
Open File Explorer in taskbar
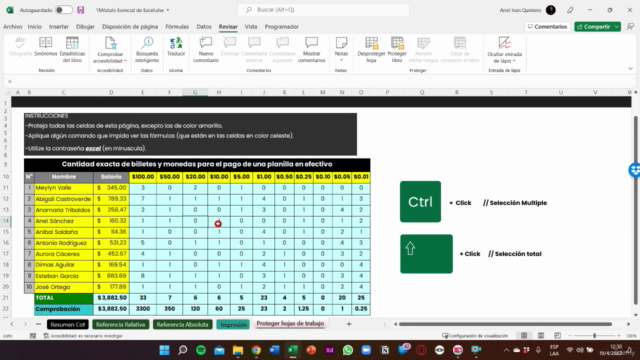pos(238,350)
